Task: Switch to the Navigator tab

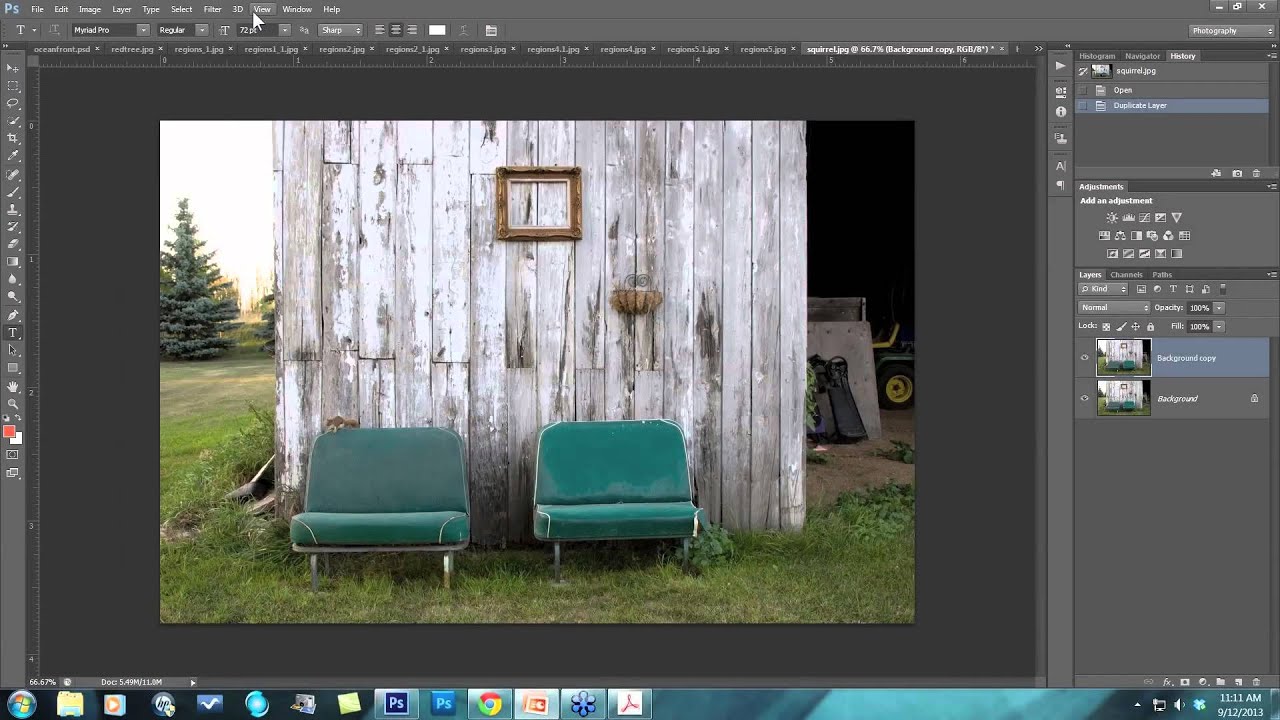Action: [1142, 56]
